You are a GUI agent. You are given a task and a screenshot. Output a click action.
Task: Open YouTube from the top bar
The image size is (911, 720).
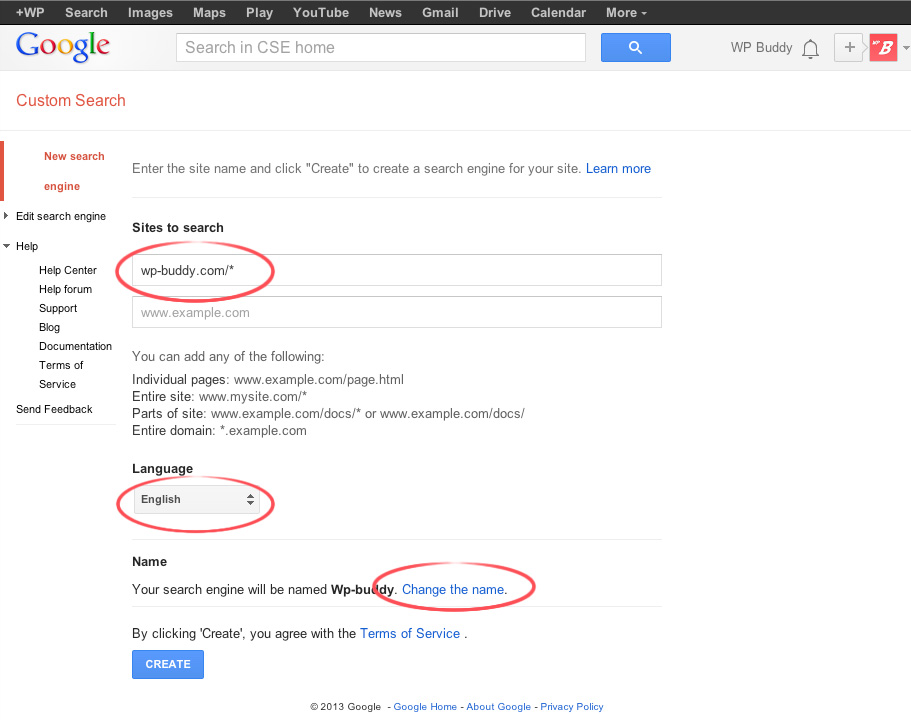pos(321,12)
